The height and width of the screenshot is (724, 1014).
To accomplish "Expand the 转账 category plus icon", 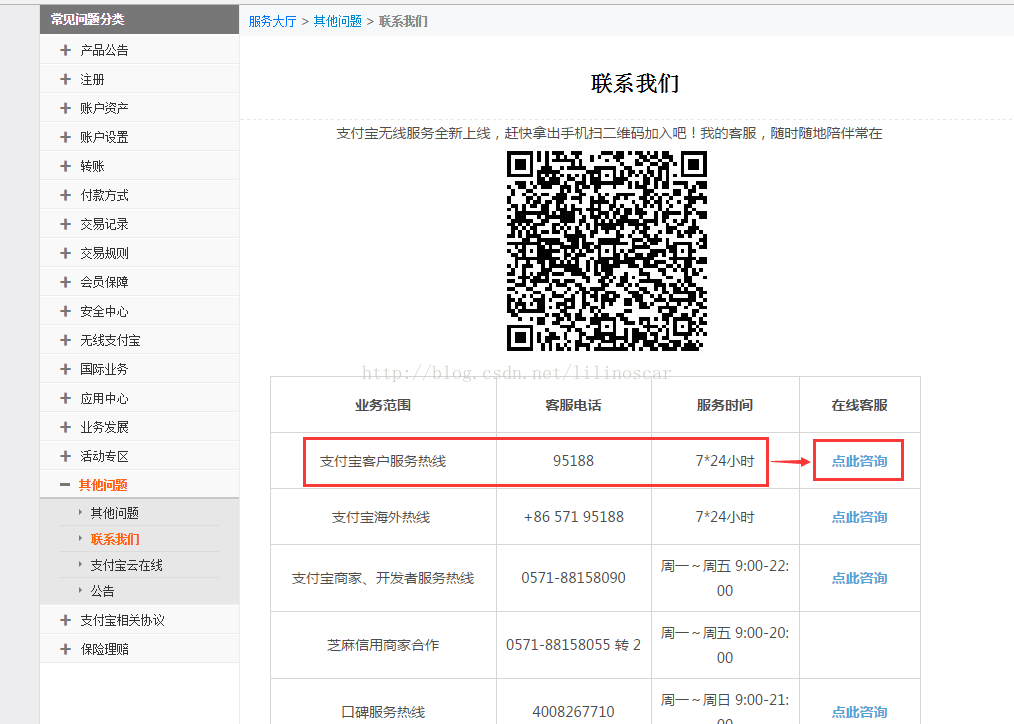I will (x=65, y=166).
